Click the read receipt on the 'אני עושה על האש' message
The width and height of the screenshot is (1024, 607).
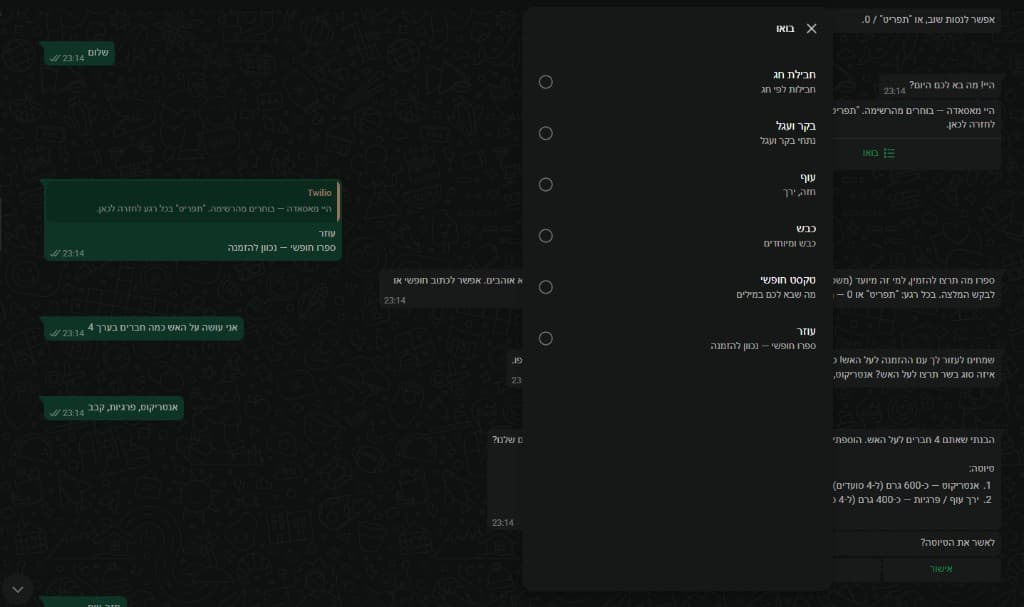click(55, 333)
